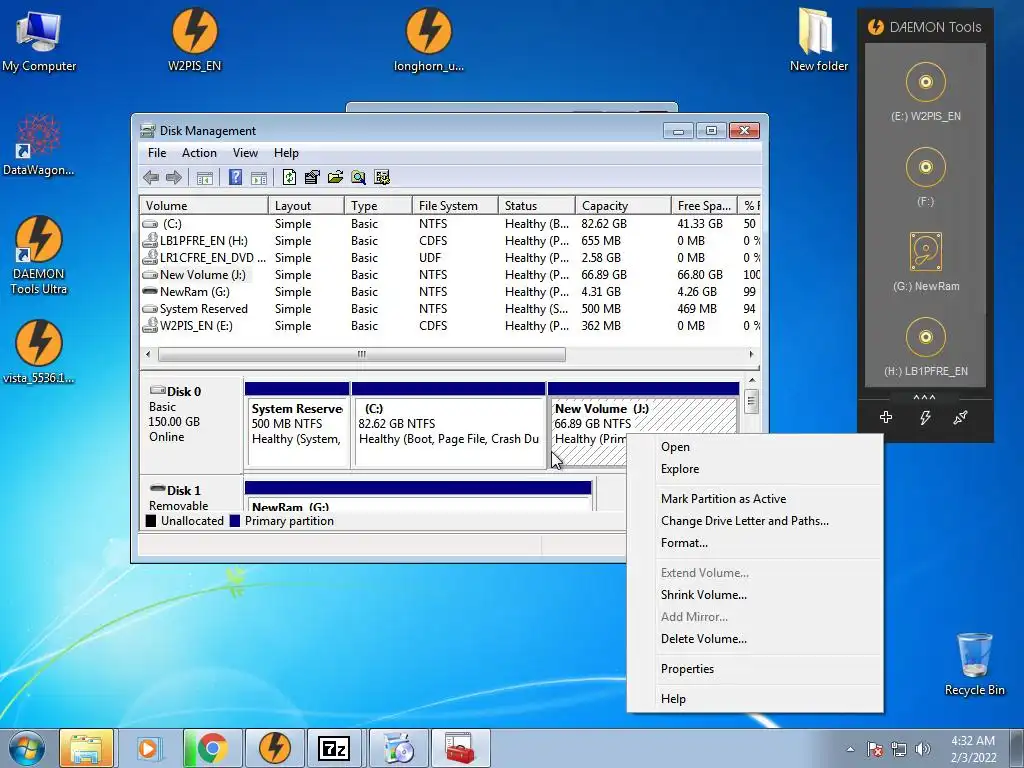Open the vista_5536.1... desktop icon

click(39, 352)
